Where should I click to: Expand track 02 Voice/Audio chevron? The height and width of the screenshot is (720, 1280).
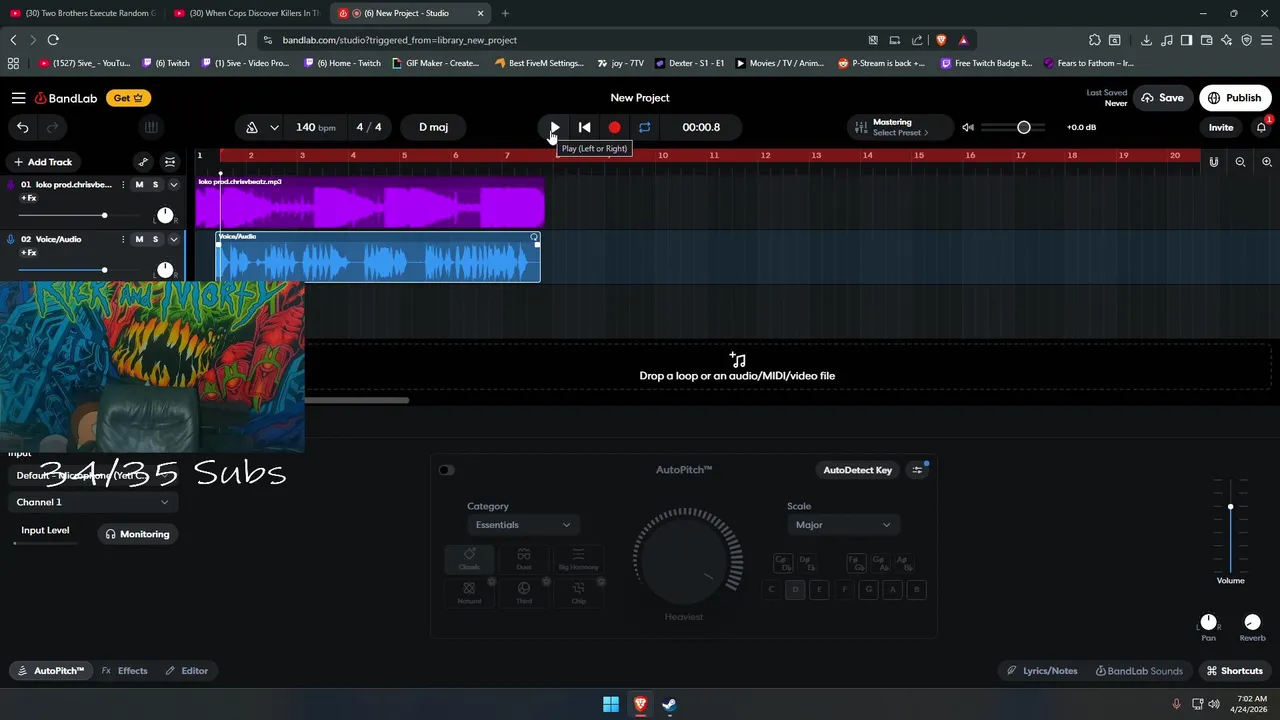pos(173,239)
